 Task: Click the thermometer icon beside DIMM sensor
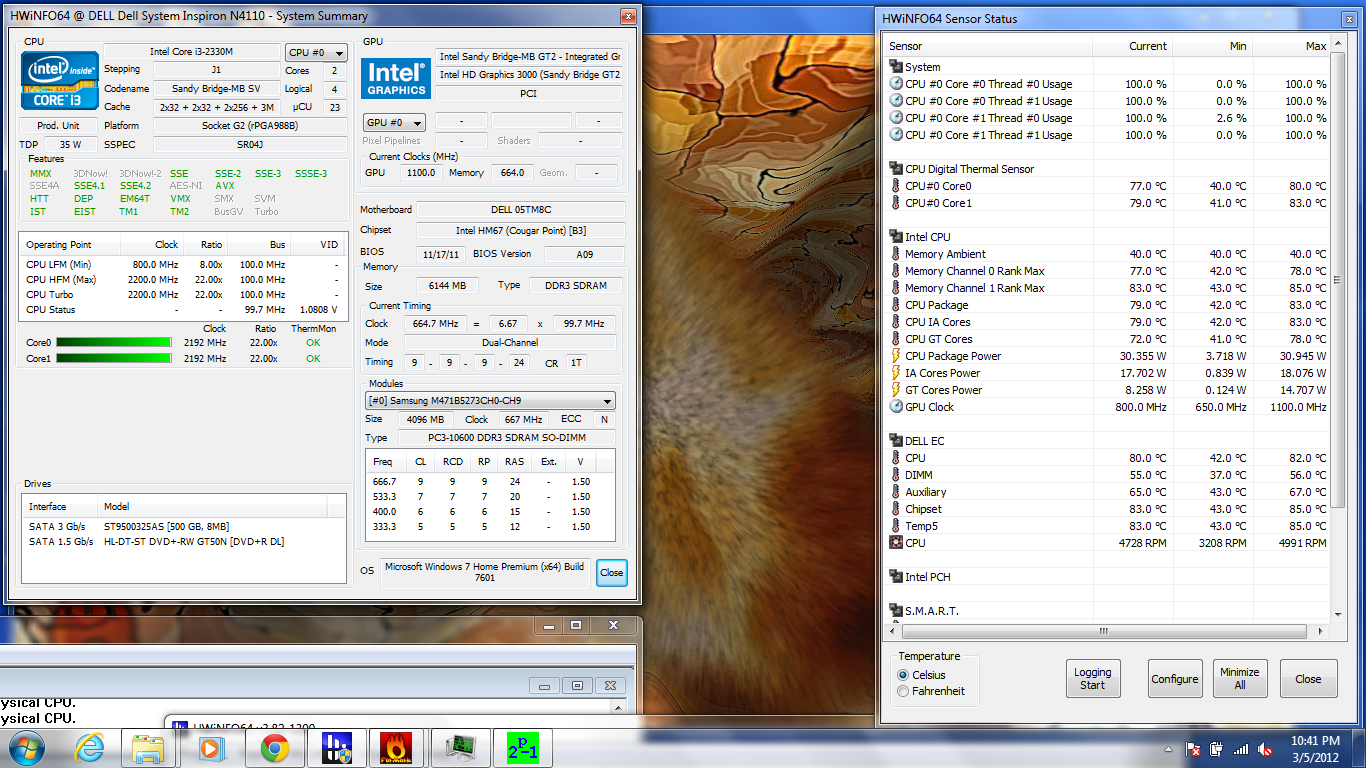pos(896,475)
